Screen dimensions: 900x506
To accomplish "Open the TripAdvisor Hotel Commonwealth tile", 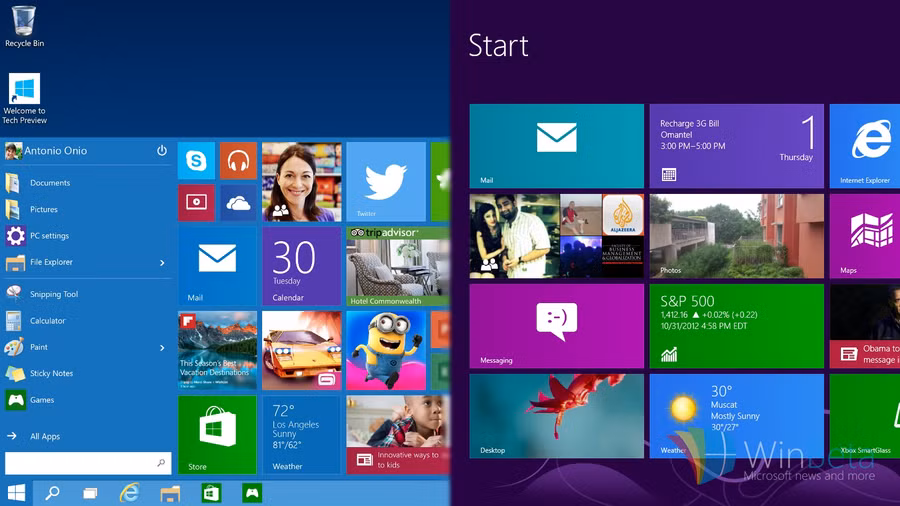I will [x=398, y=266].
